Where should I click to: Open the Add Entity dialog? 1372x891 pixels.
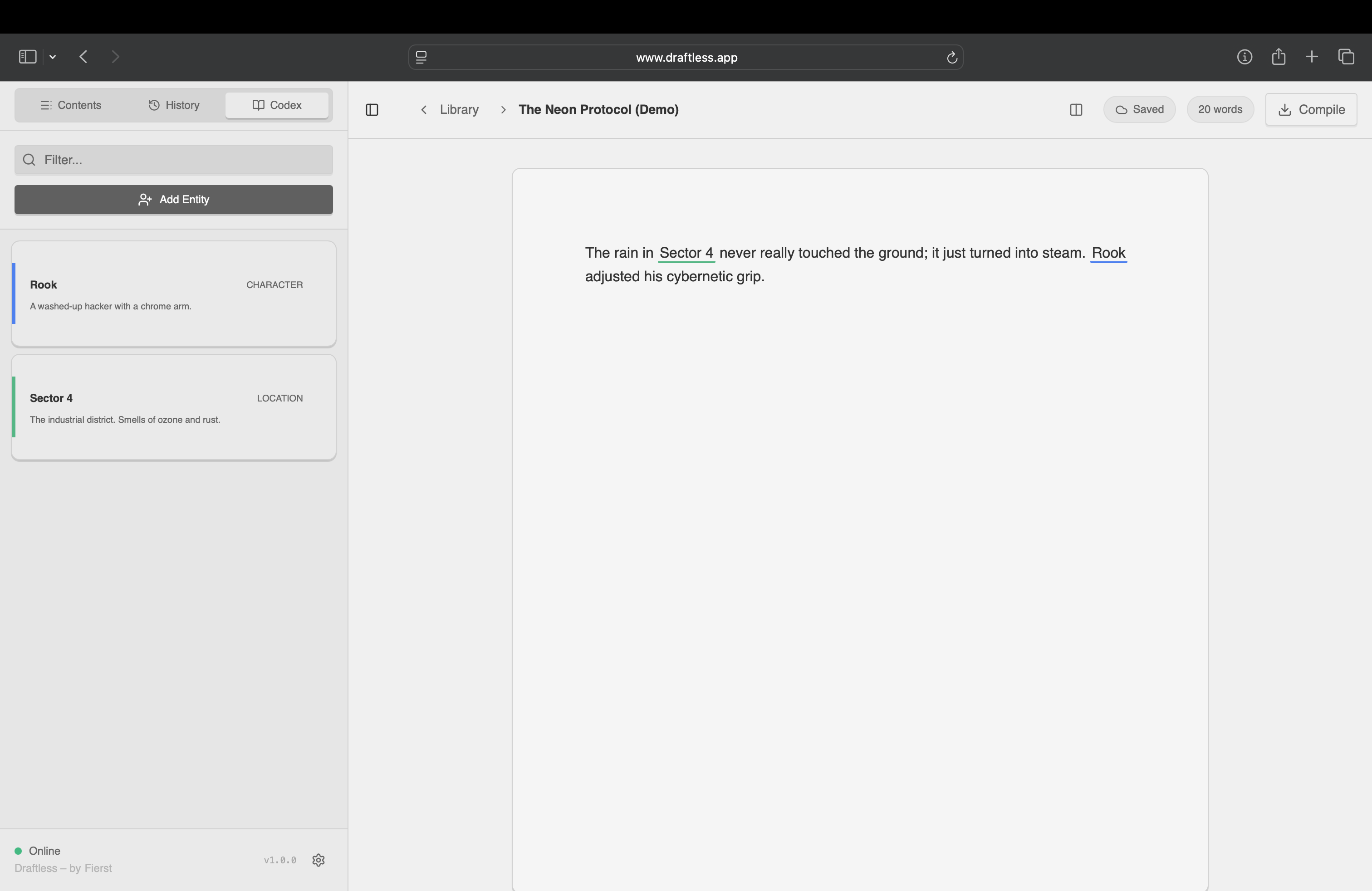pyautogui.click(x=173, y=200)
